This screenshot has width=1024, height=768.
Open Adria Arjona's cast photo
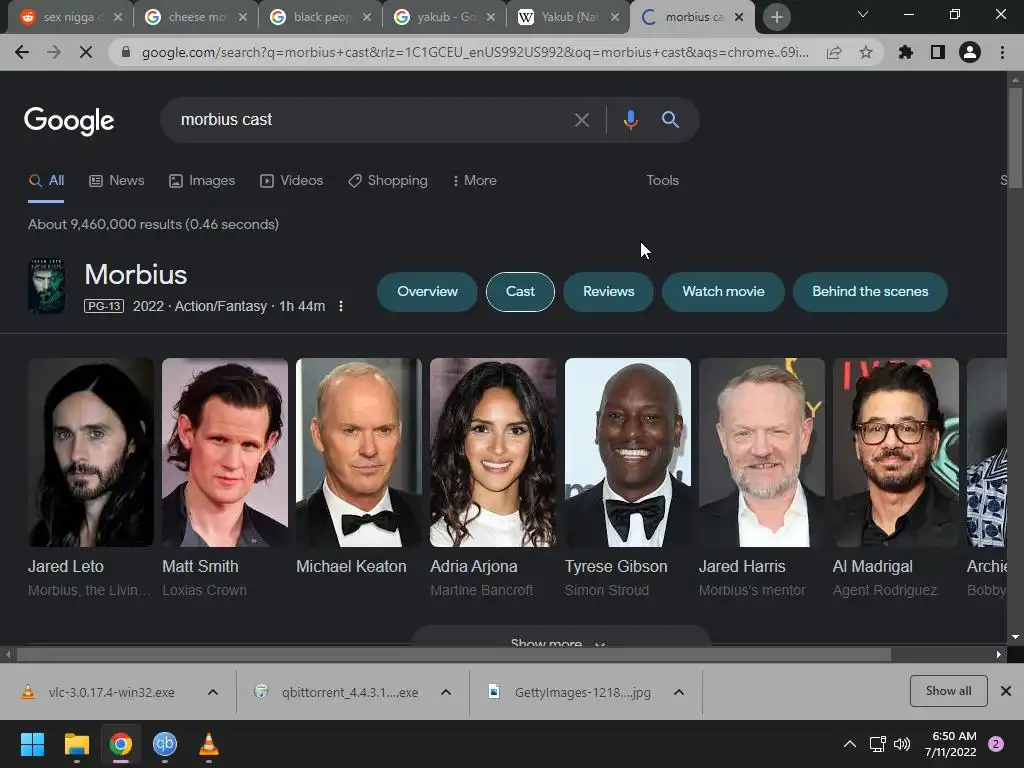coord(493,452)
